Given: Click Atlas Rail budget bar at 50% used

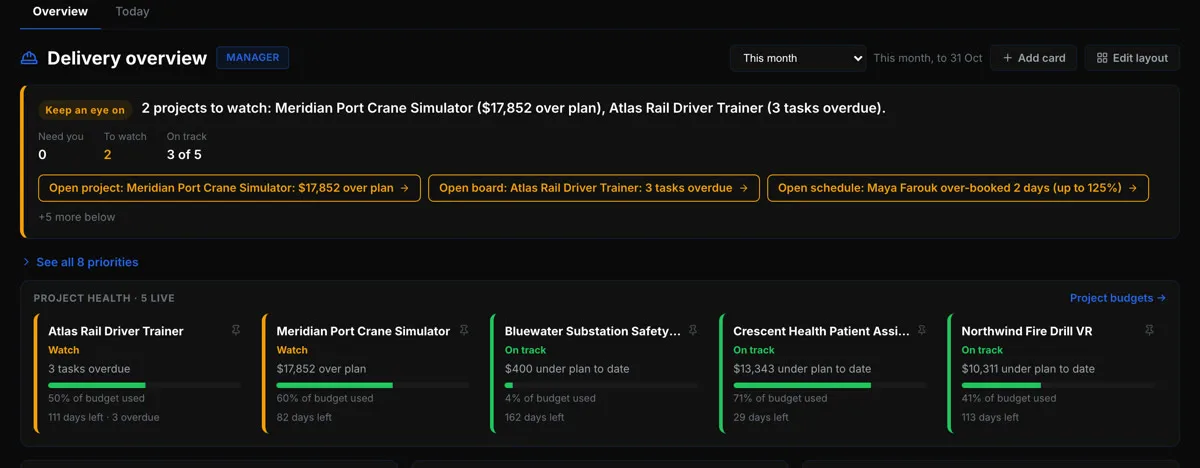Looking at the screenshot, I should click(x=144, y=385).
